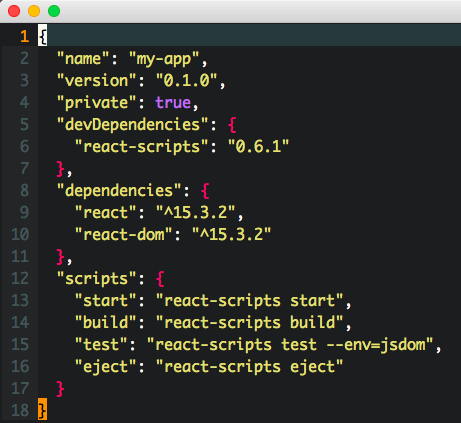Click the opening brace on line 1
The height and width of the screenshot is (423, 461).
(x=42, y=36)
